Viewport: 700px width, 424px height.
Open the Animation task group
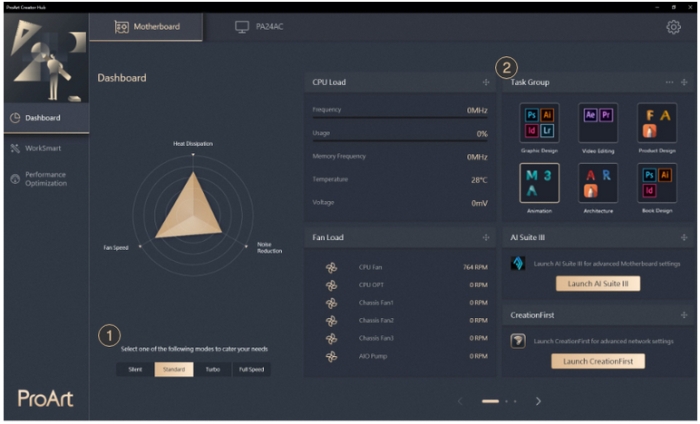(x=539, y=183)
